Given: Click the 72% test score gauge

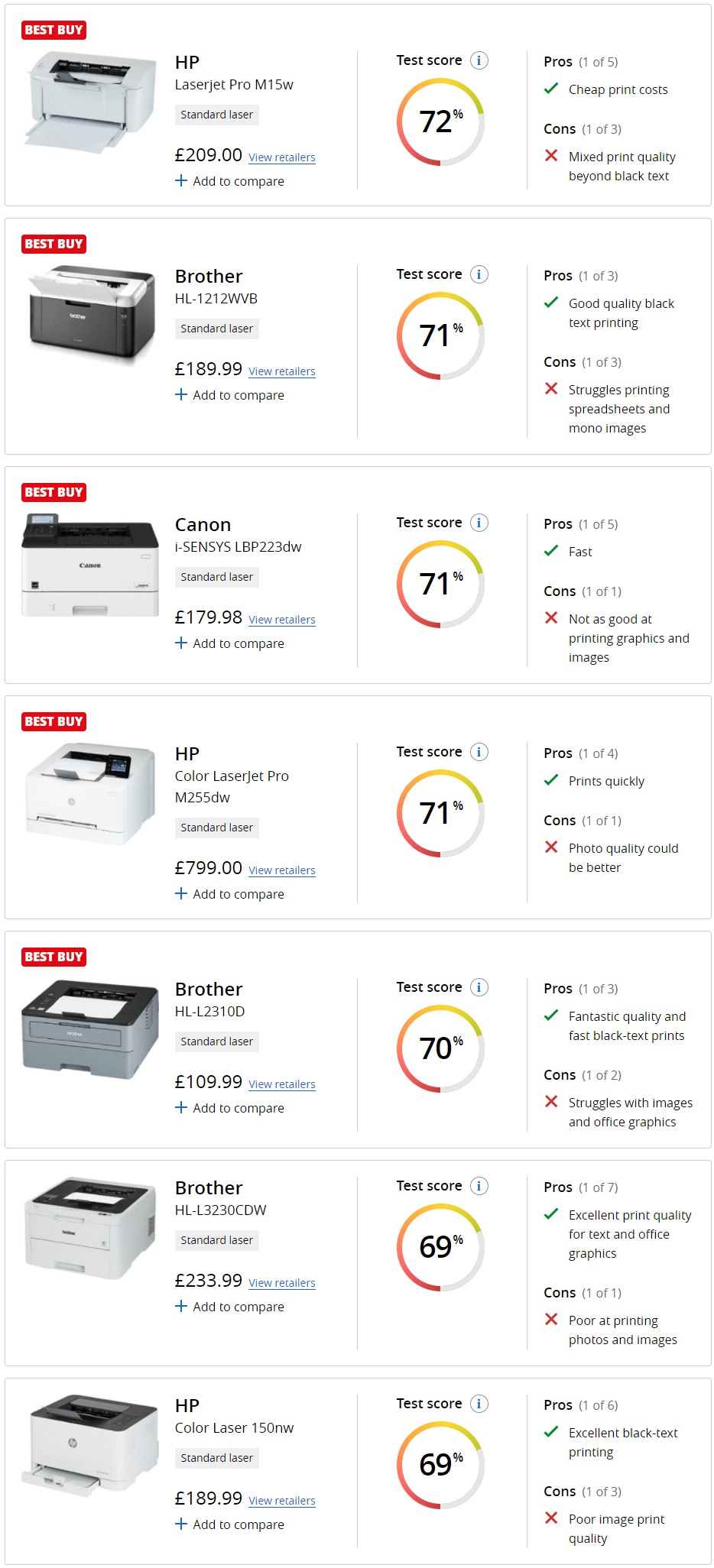Looking at the screenshot, I should pos(440,121).
